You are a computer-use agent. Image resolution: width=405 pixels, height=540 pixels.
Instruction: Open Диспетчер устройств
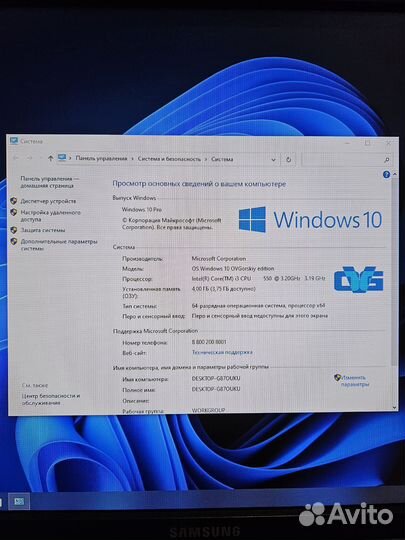click(x=48, y=201)
